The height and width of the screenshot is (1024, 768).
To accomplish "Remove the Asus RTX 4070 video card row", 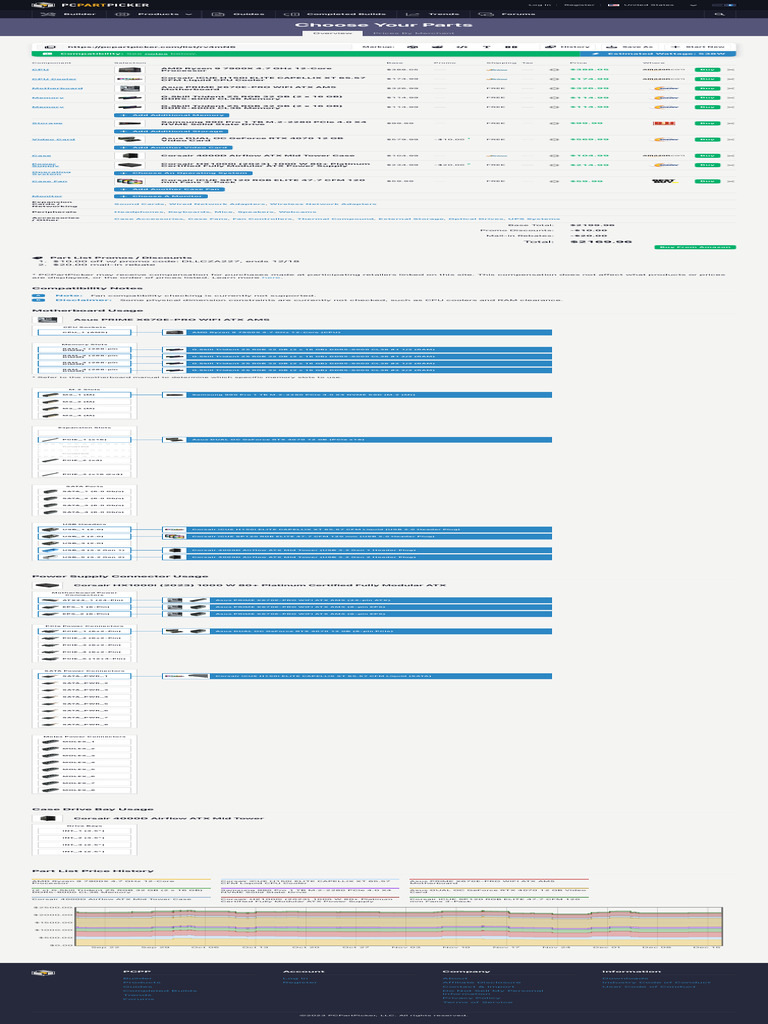I will (x=730, y=139).
